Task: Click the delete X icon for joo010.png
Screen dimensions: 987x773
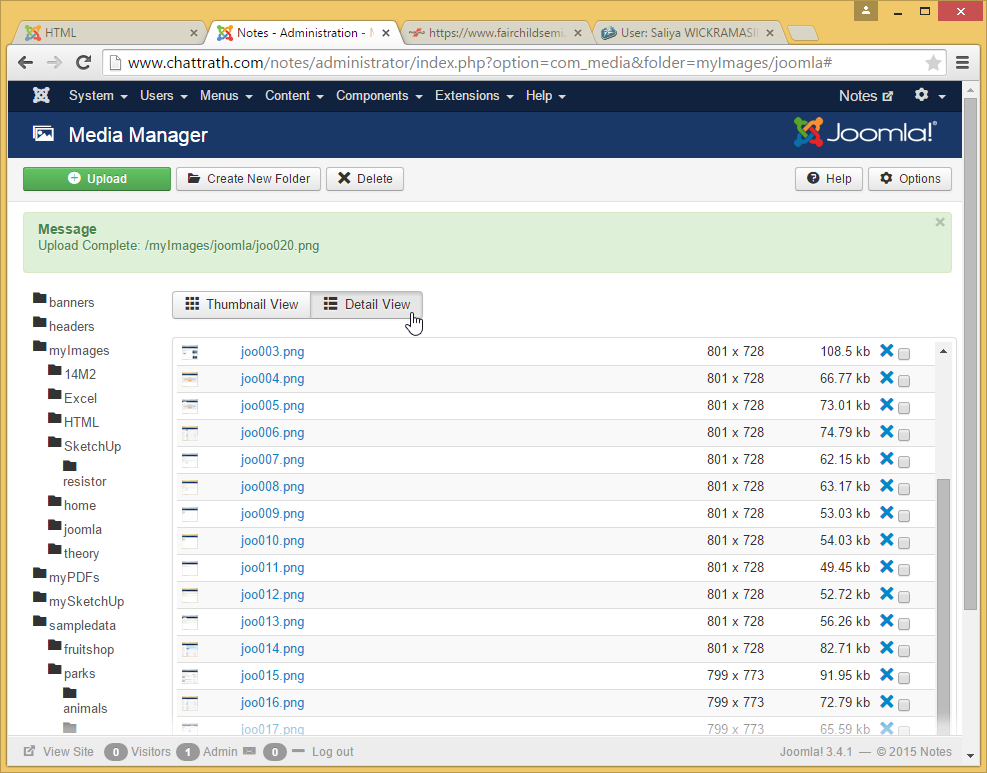Action: [x=886, y=540]
